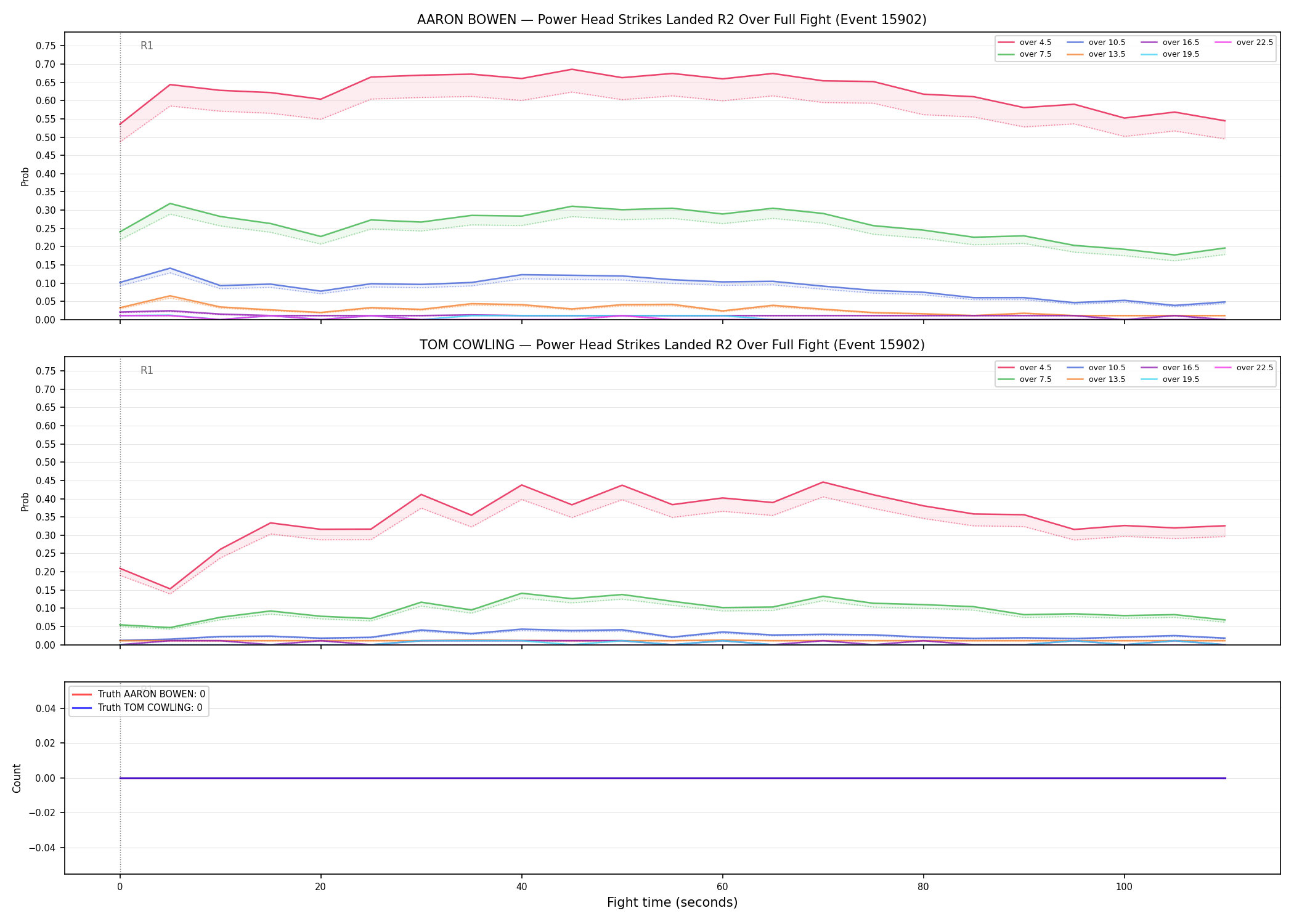Click x-axis tick label '20'
The height and width of the screenshot is (924, 1294).
(x=320, y=887)
